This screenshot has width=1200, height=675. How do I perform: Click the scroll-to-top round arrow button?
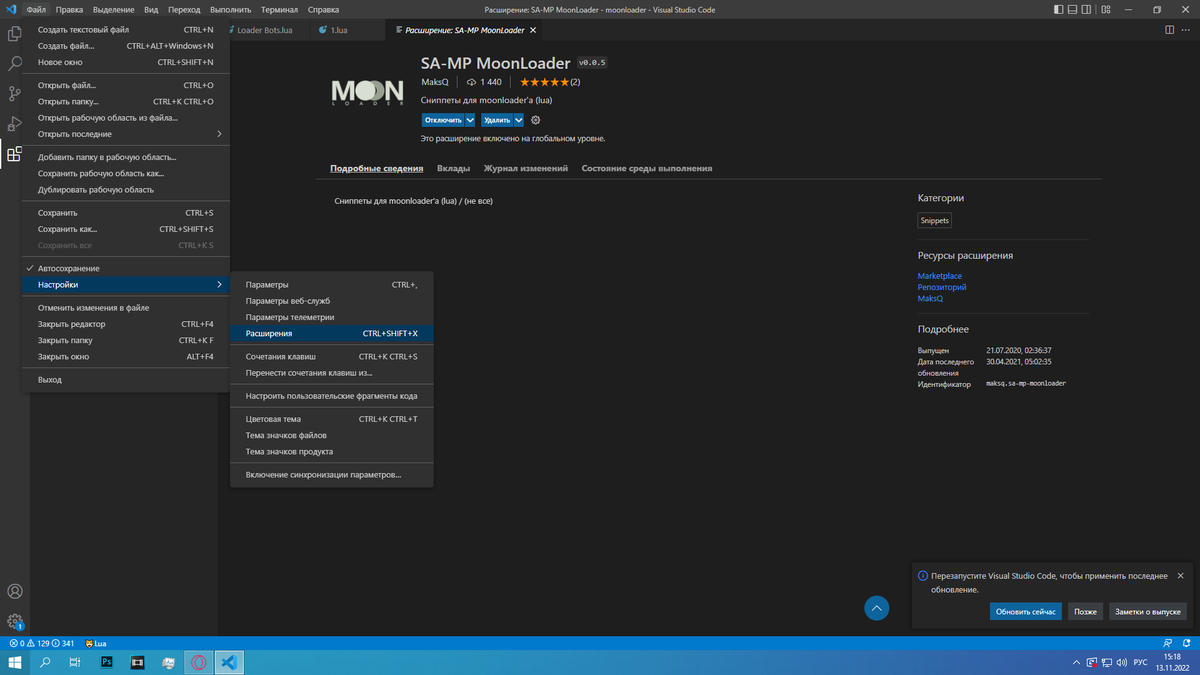pos(876,608)
